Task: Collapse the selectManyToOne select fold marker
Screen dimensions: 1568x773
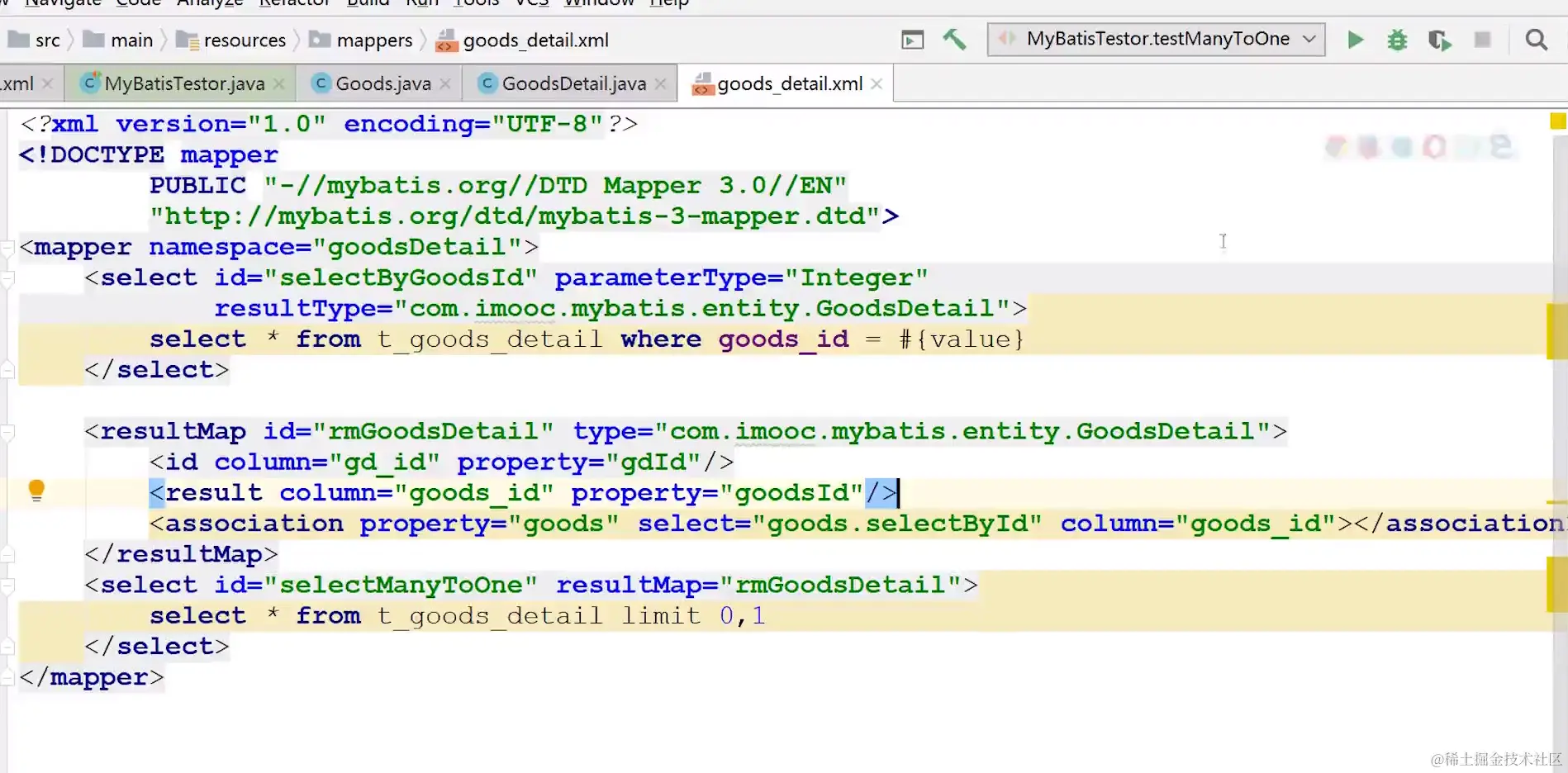Action: point(7,586)
